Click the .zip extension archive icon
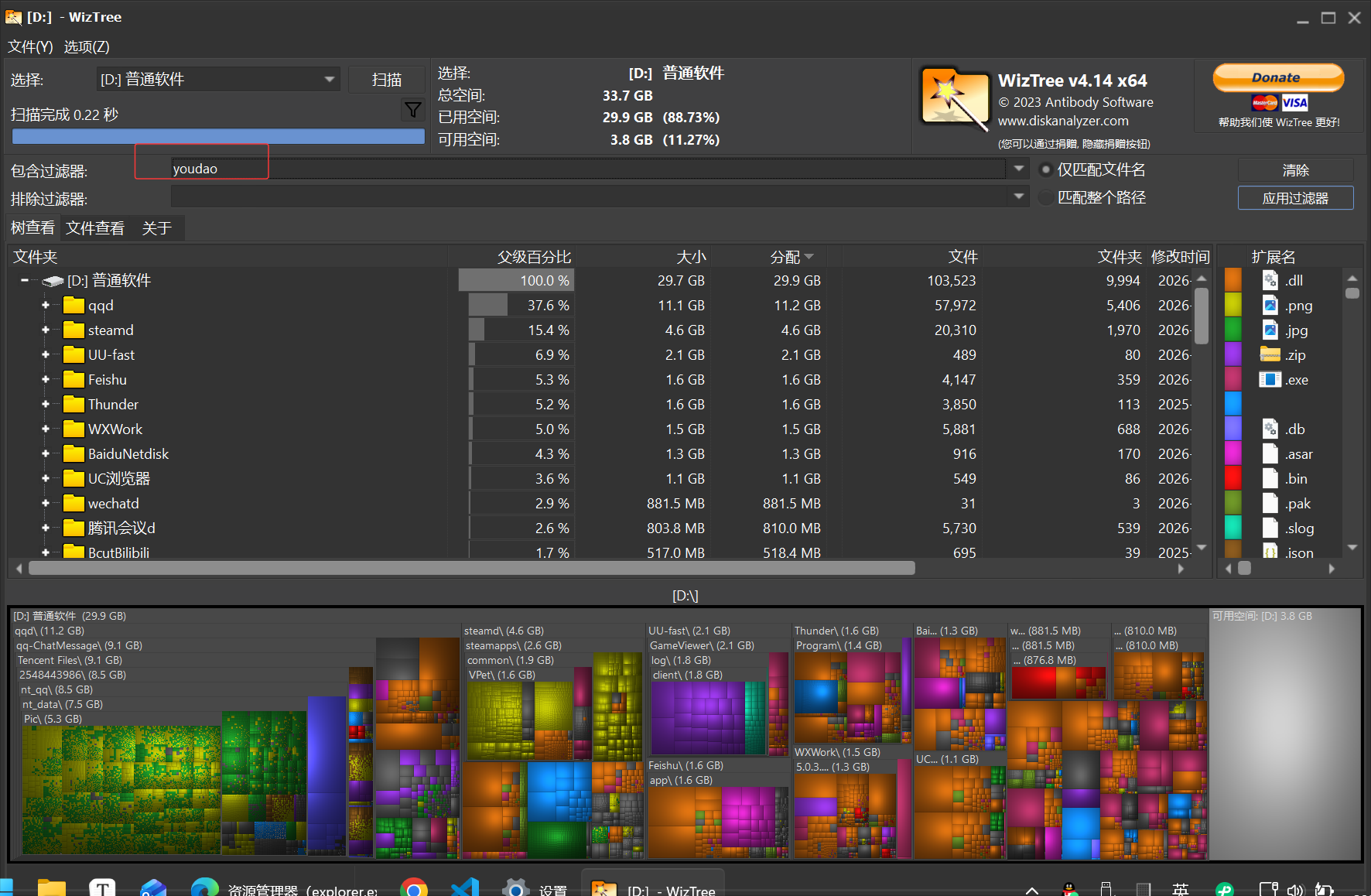1371x896 pixels. point(1270,354)
